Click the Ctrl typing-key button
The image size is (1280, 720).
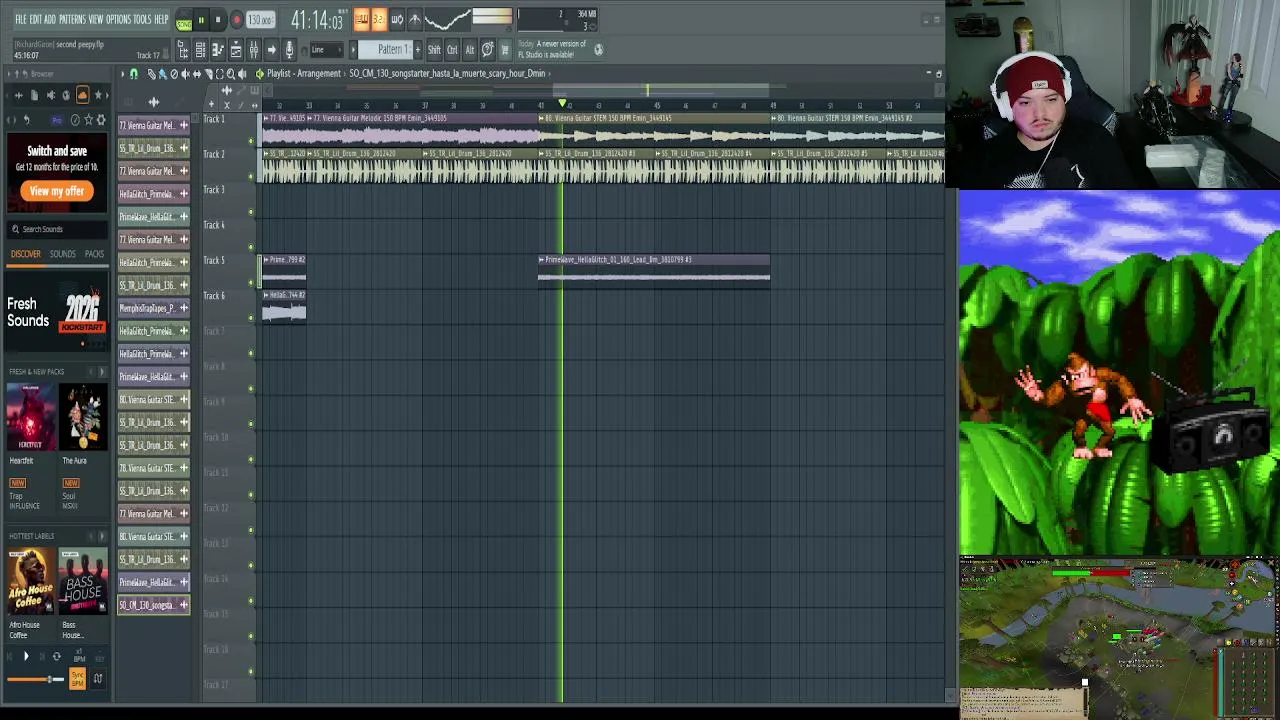452,49
